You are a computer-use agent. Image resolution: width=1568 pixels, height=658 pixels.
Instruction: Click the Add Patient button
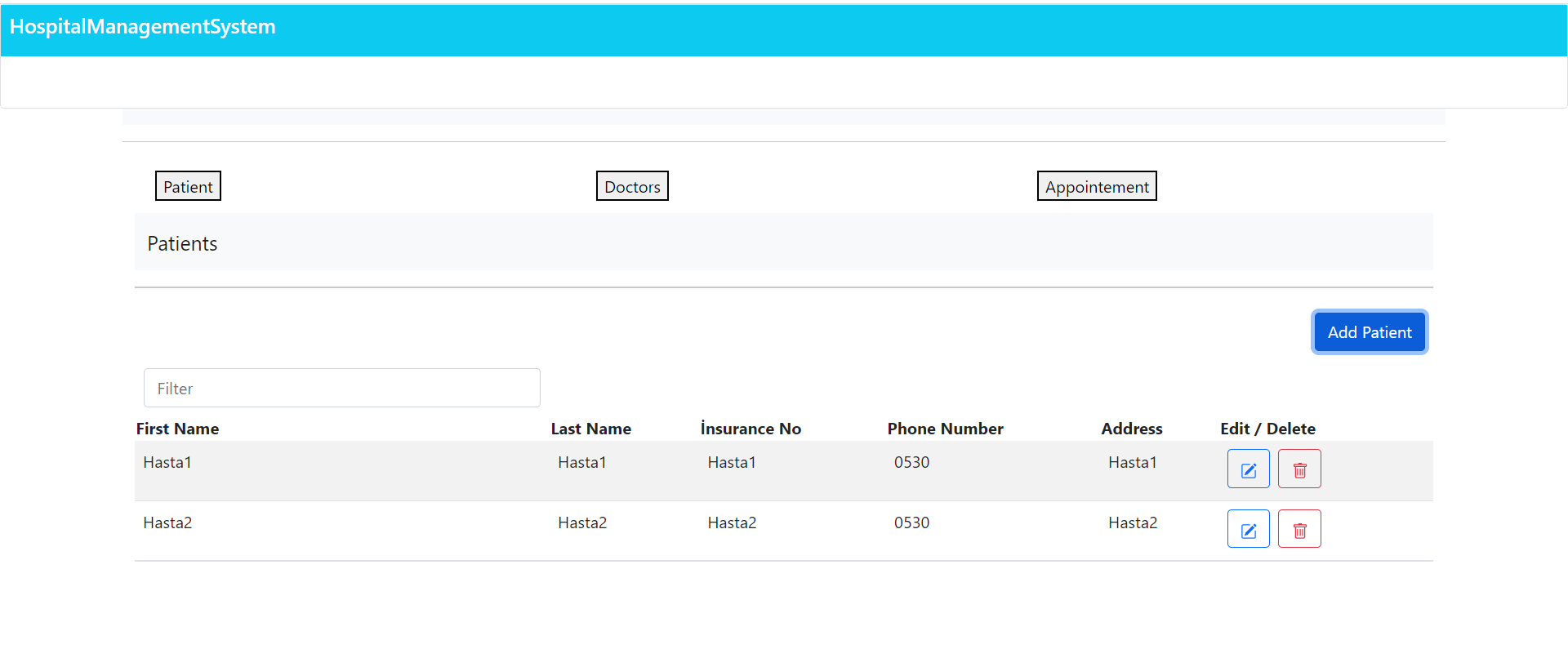tap(1370, 332)
